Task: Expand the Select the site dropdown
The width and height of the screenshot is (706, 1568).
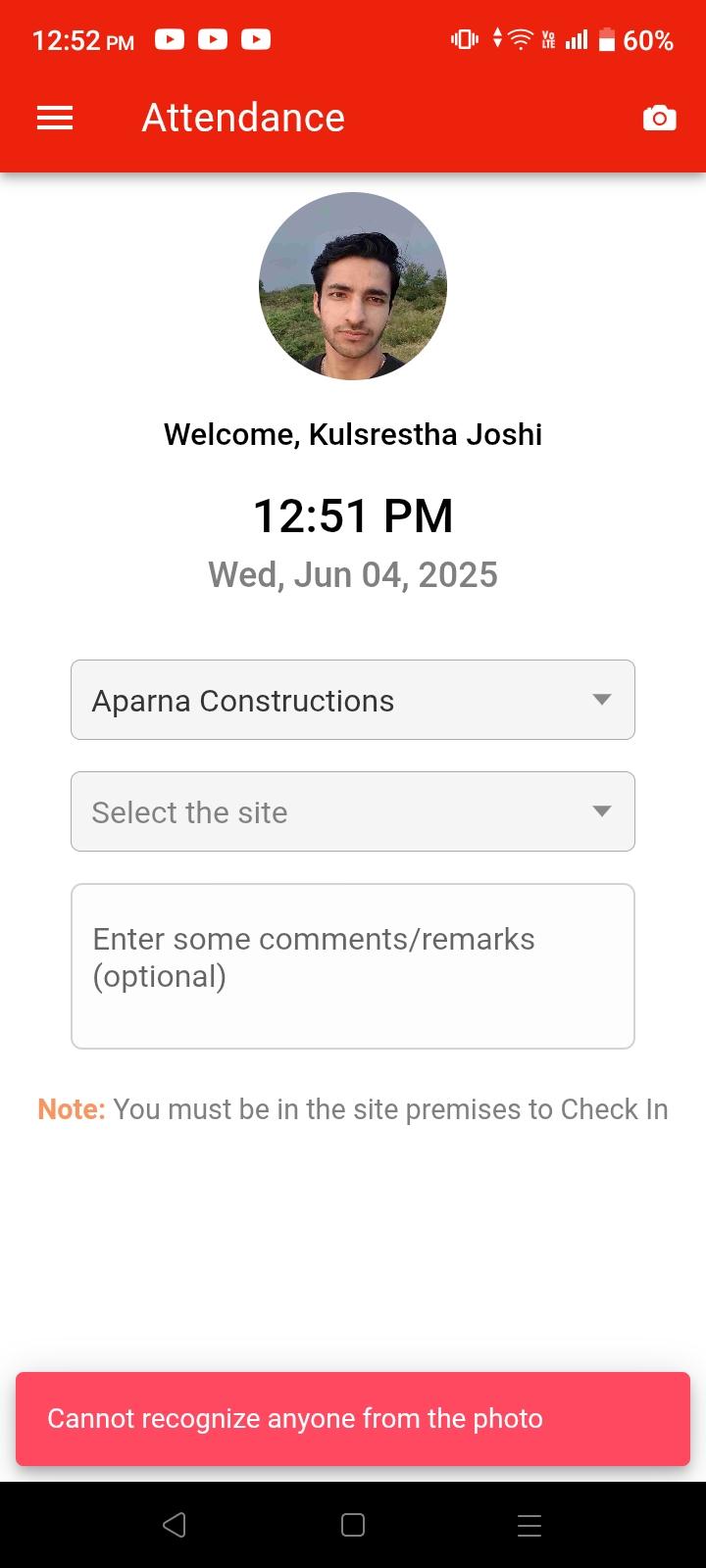Action: click(x=333, y=811)
